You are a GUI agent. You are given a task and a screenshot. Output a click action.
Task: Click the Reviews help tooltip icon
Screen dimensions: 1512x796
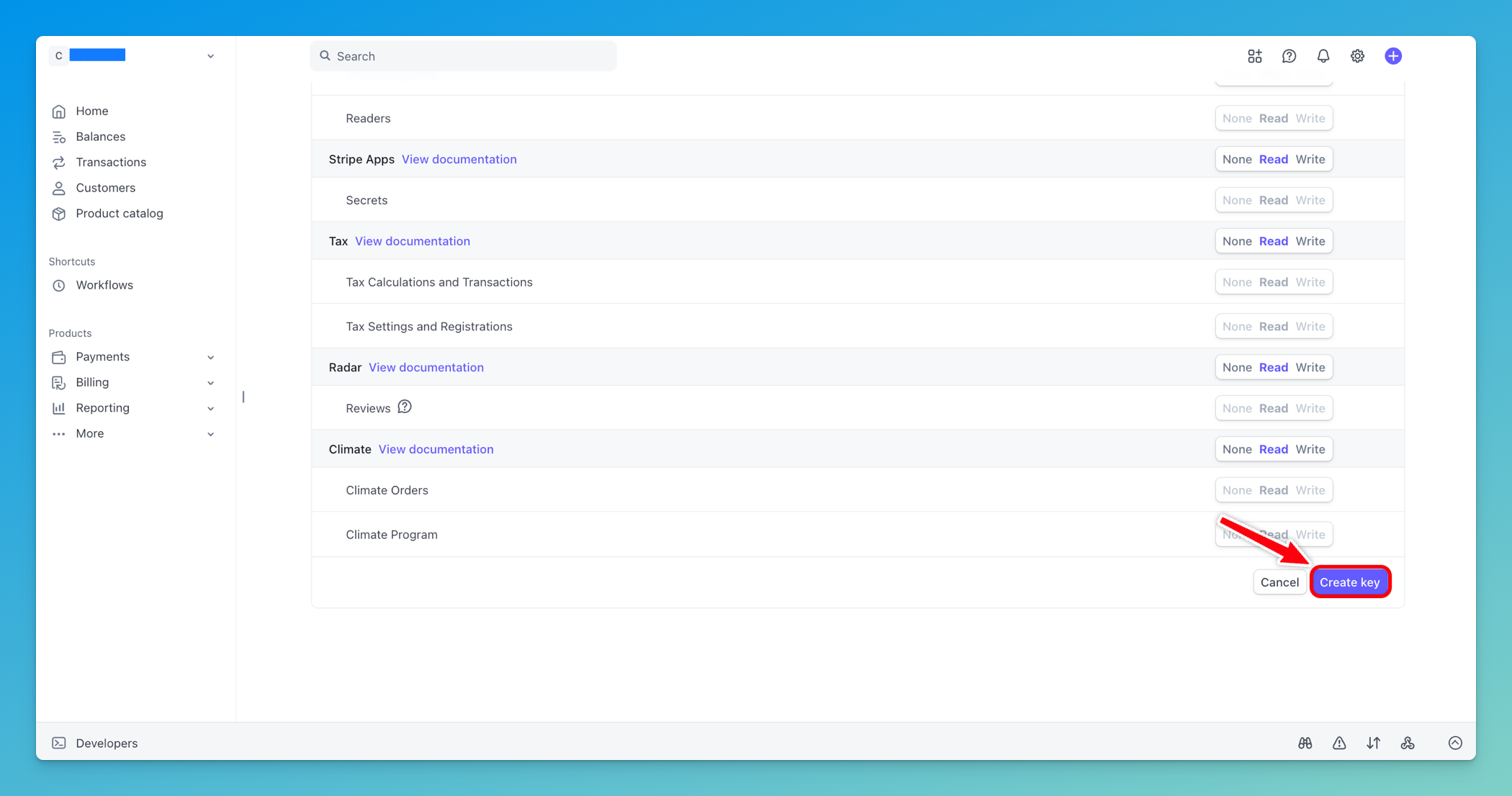coord(405,407)
